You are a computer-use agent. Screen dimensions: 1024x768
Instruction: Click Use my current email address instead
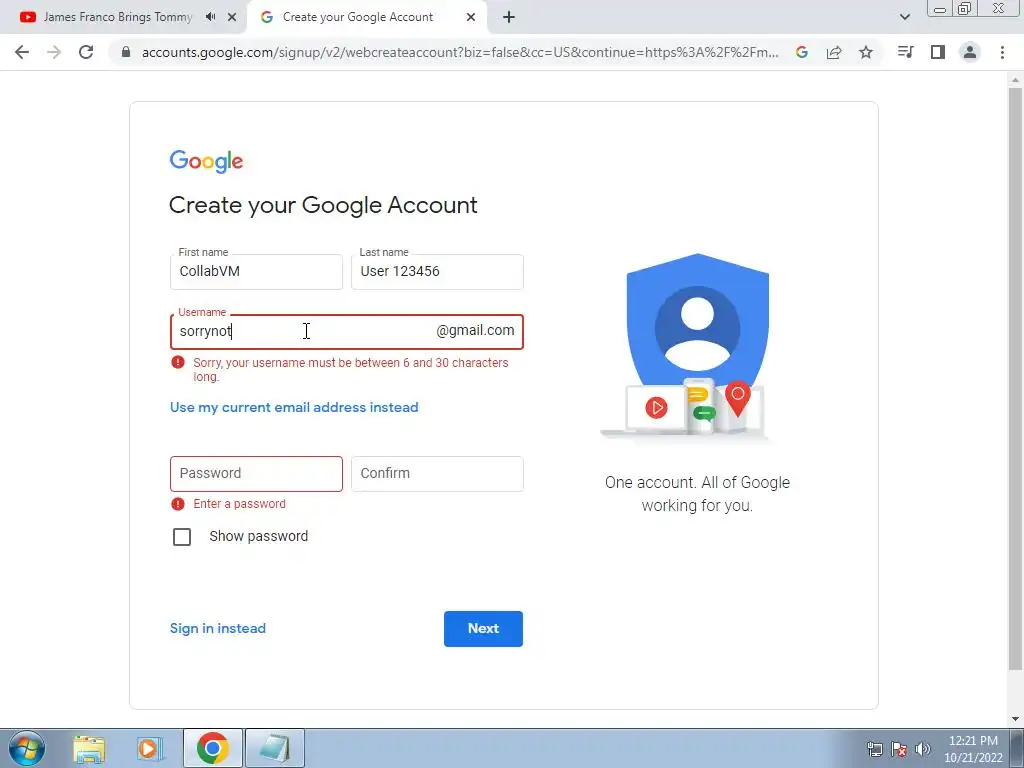coord(294,408)
